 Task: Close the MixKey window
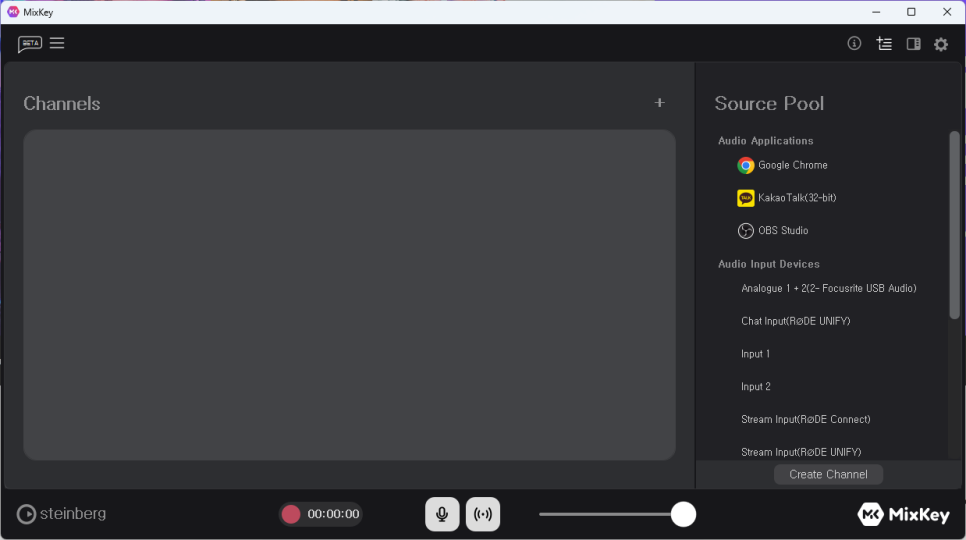(x=947, y=12)
